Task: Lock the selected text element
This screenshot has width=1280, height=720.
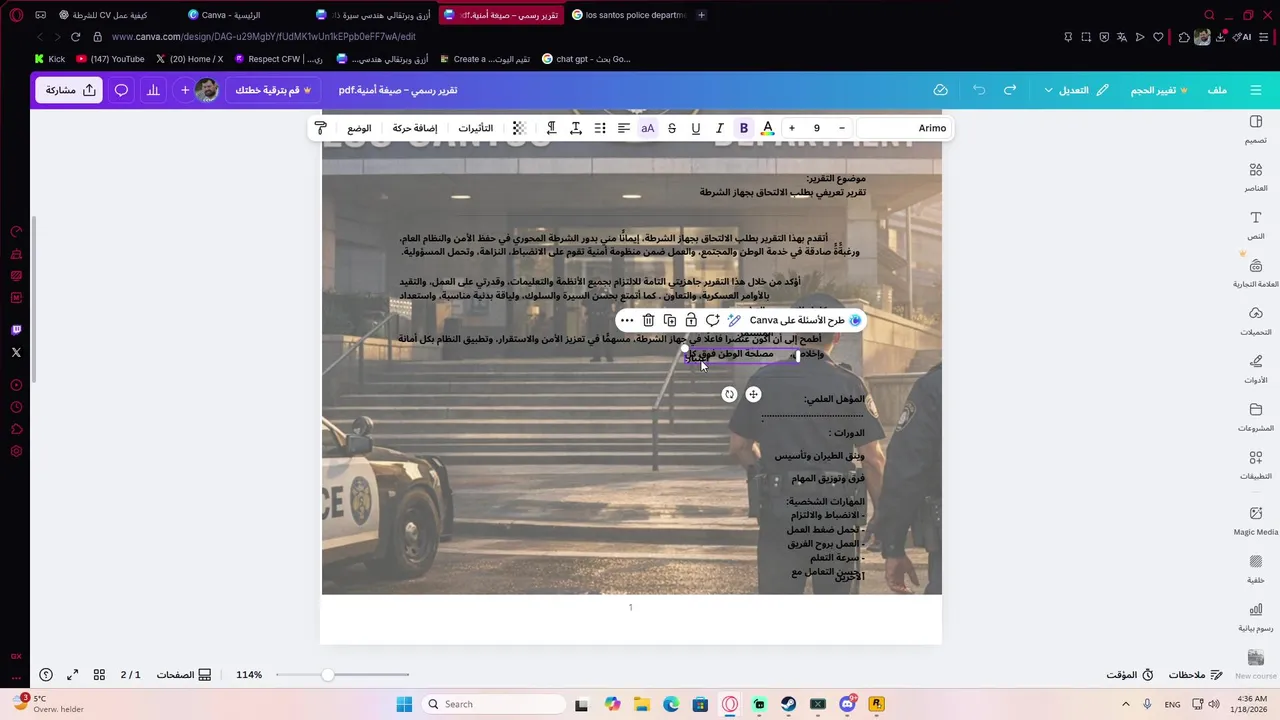Action: [x=690, y=320]
